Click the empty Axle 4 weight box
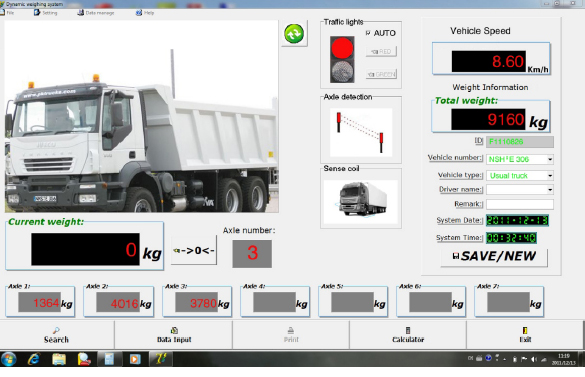 coord(274,302)
